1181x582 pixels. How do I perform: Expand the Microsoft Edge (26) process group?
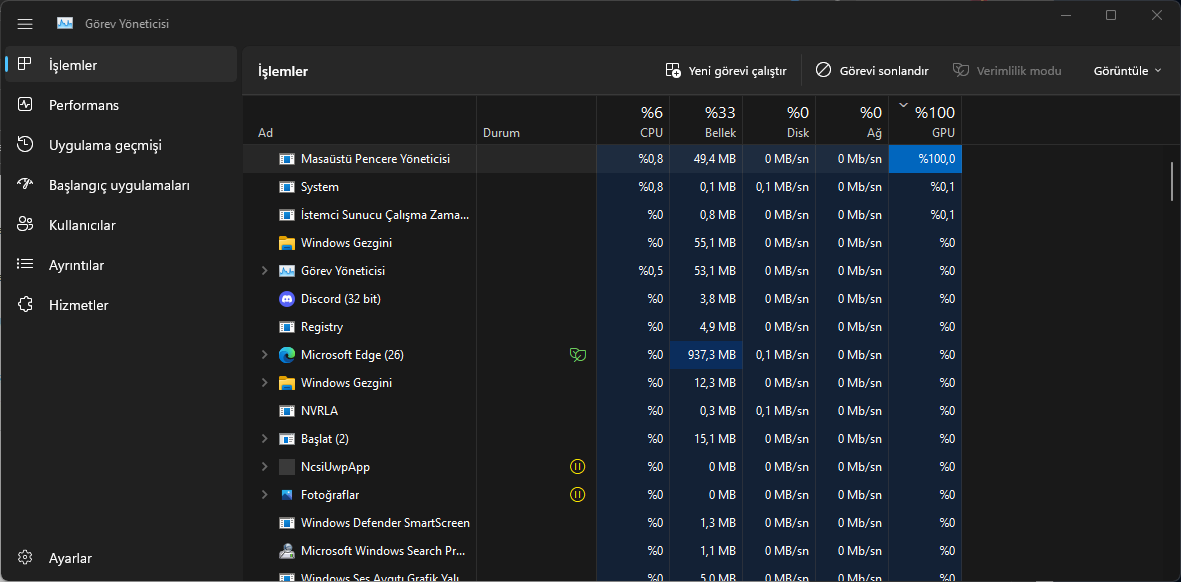tap(264, 355)
